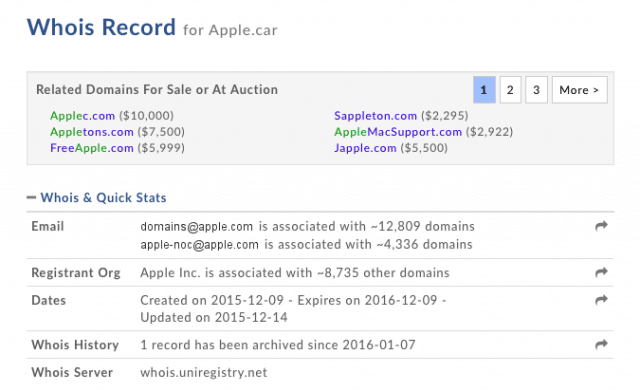
Task: Open the Applec.com domain link
Action: click(82, 116)
